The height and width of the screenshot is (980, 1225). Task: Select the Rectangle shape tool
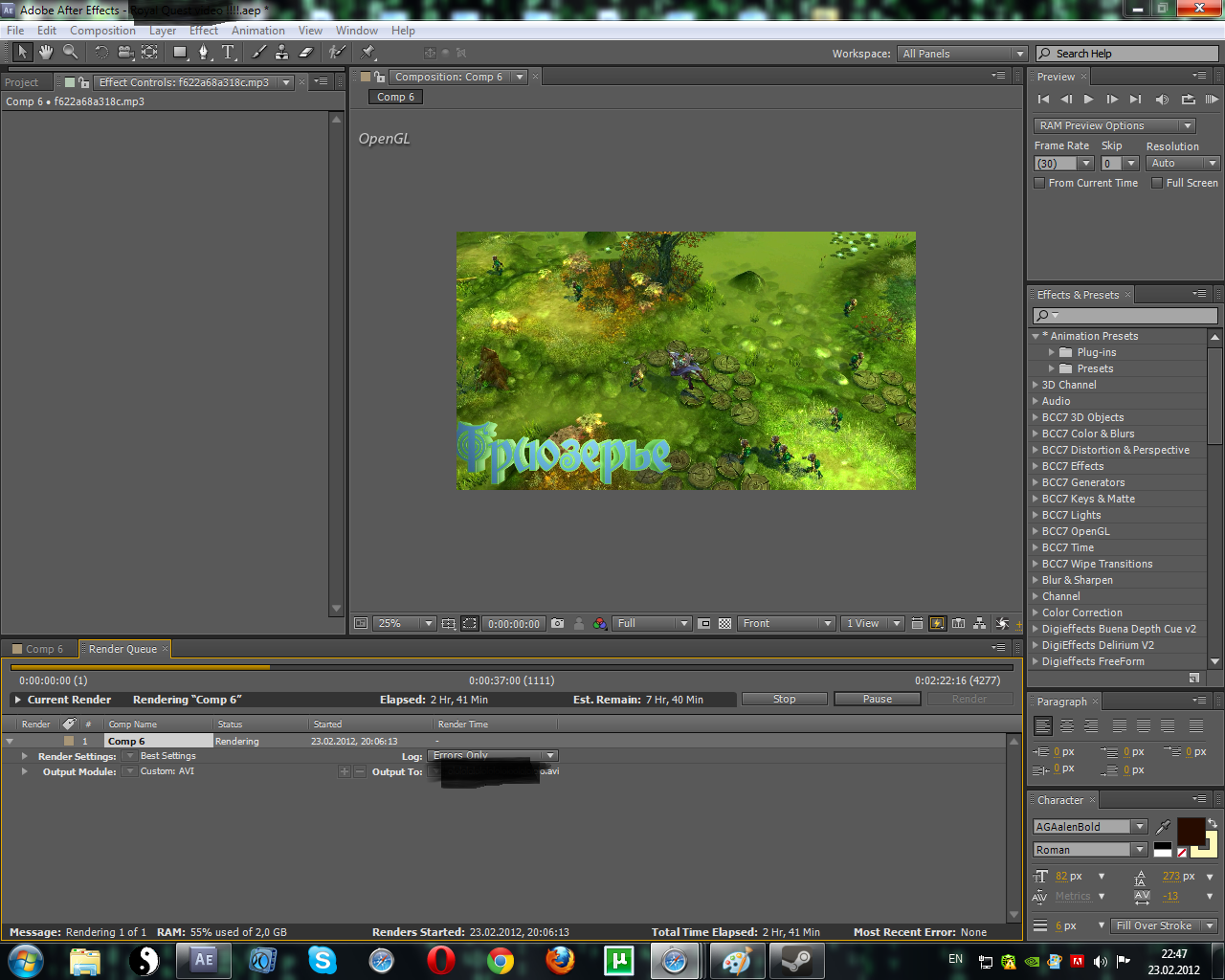click(x=180, y=52)
